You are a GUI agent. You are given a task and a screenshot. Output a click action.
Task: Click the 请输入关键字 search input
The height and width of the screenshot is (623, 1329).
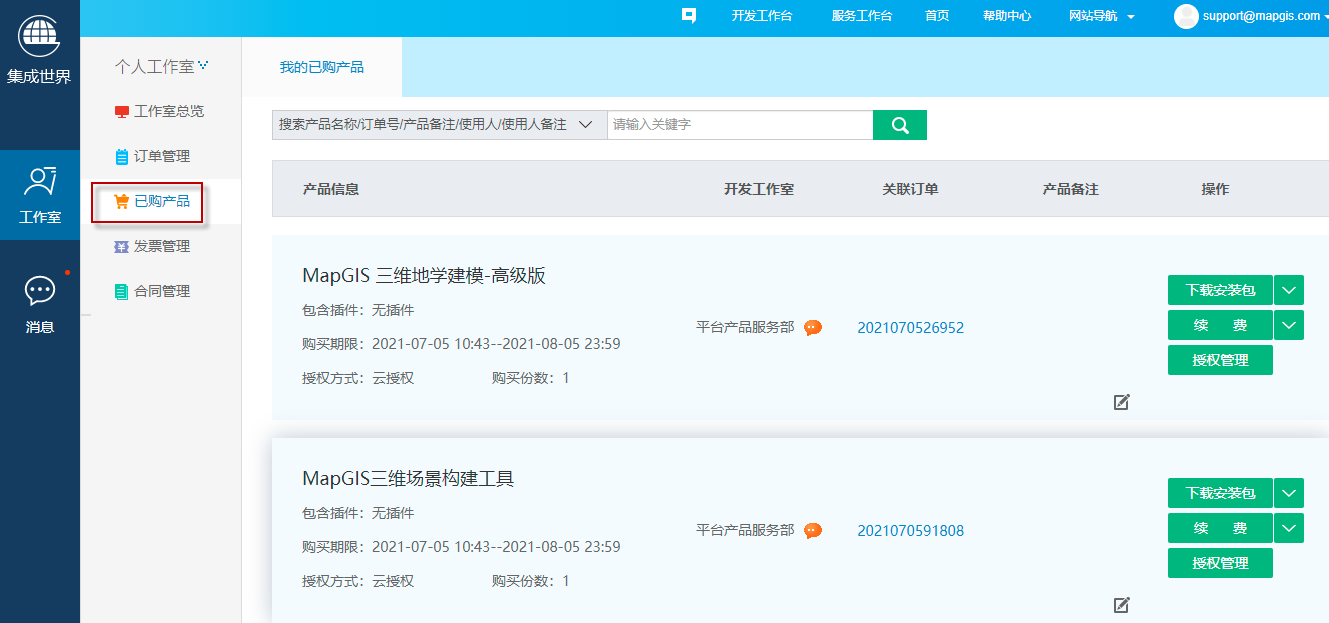(740, 125)
